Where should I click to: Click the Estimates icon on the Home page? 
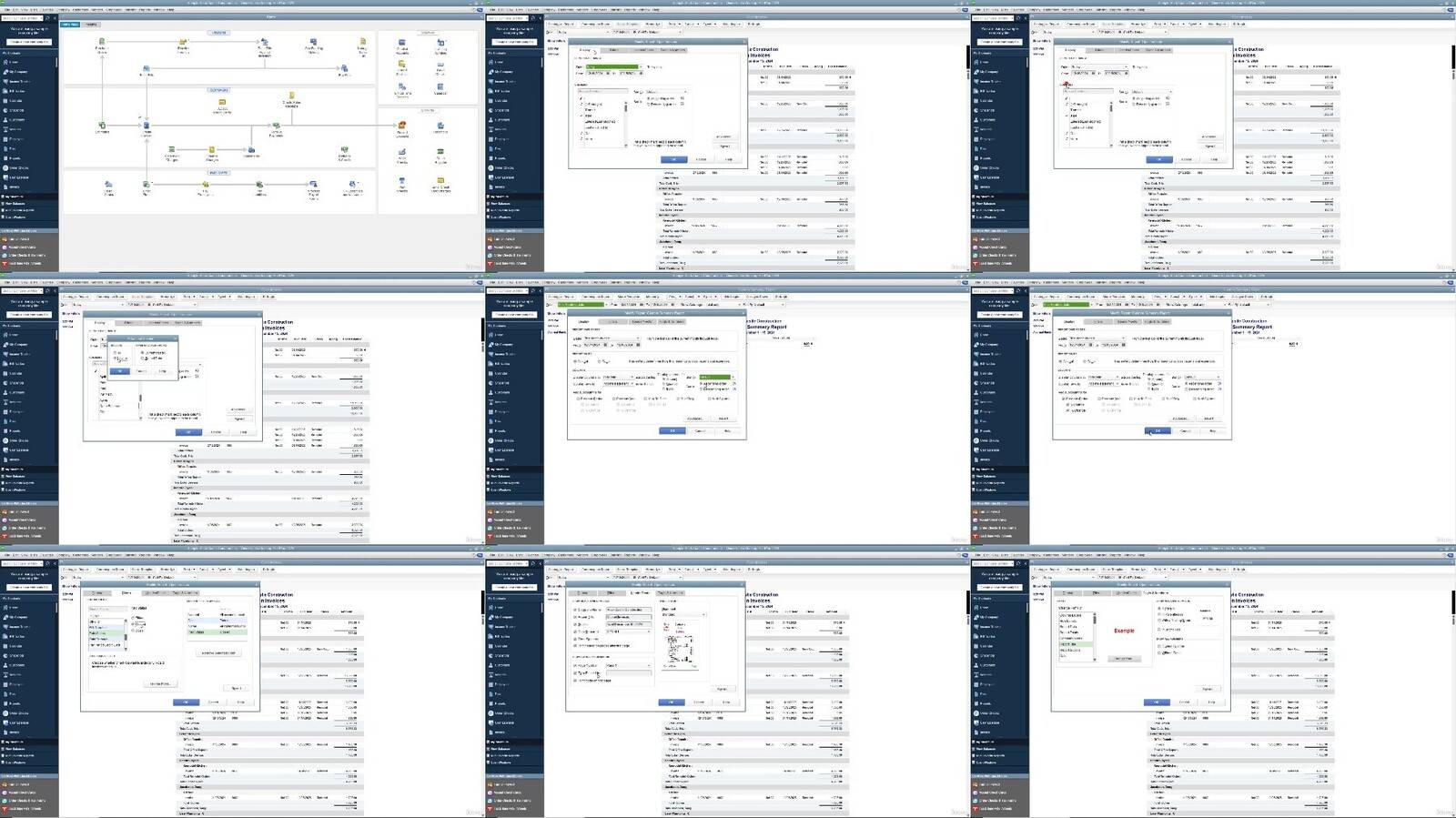[102, 126]
